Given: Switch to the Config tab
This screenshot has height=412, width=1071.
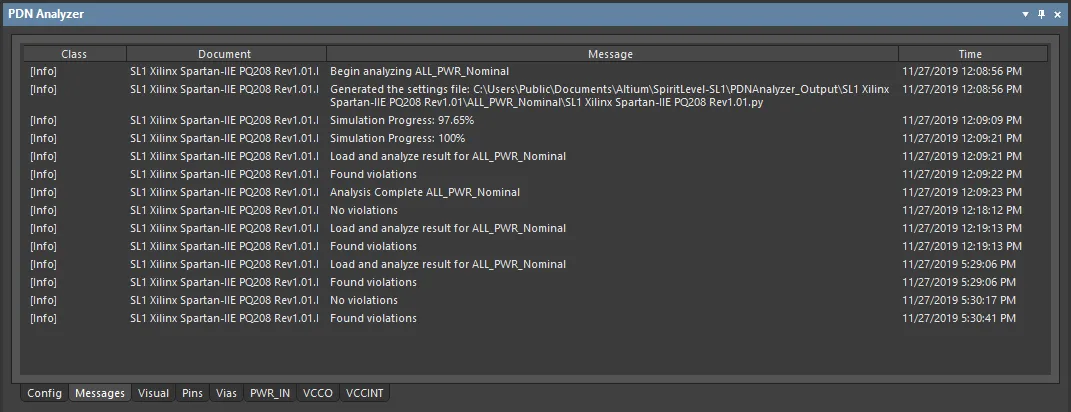Looking at the screenshot, I should point(45,393).
